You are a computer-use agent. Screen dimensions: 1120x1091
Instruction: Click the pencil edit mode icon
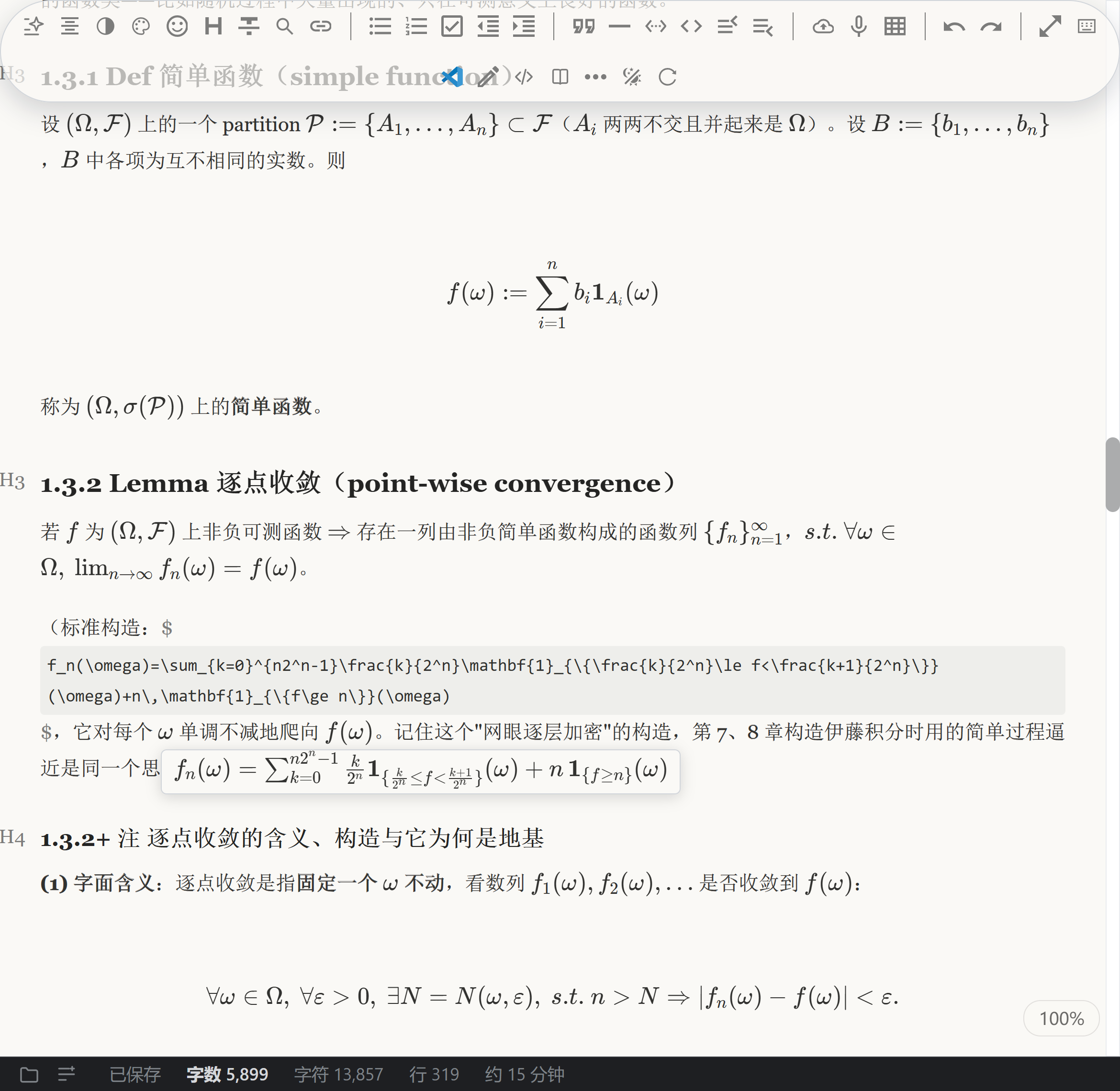tap(488, 76)
